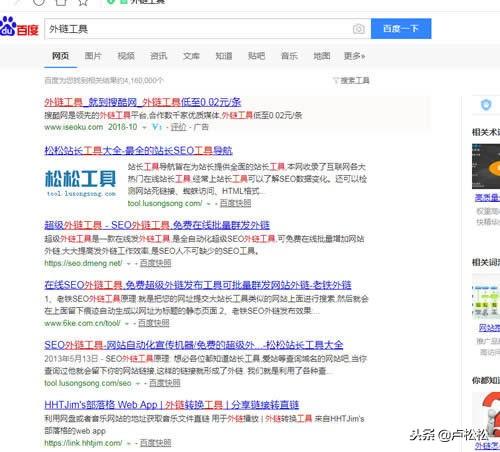
Task: Switch to the 图片 tab
Action: pos(93,56)
